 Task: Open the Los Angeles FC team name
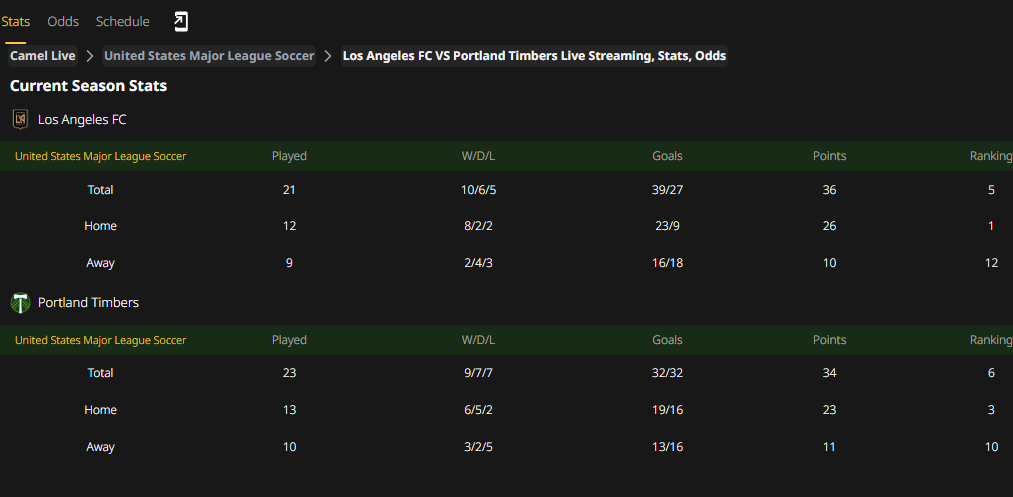[82, 120]
